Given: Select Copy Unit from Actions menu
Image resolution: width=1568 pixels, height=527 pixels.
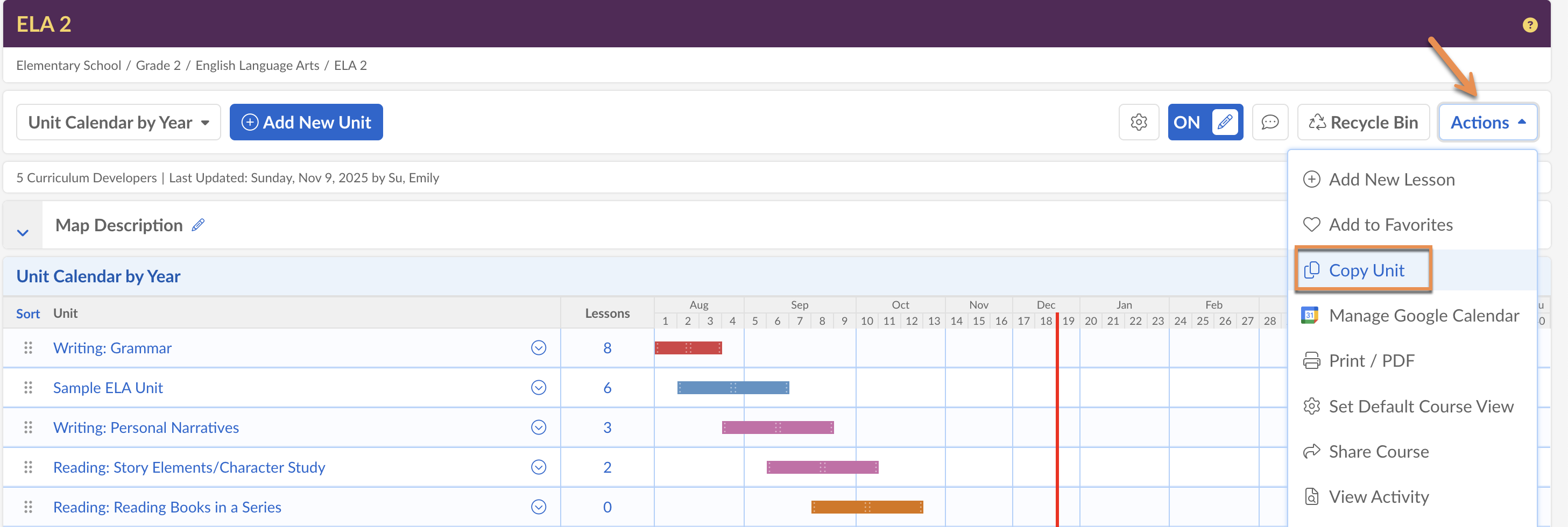Looking at the screenshot, I should pos(1365,270).
